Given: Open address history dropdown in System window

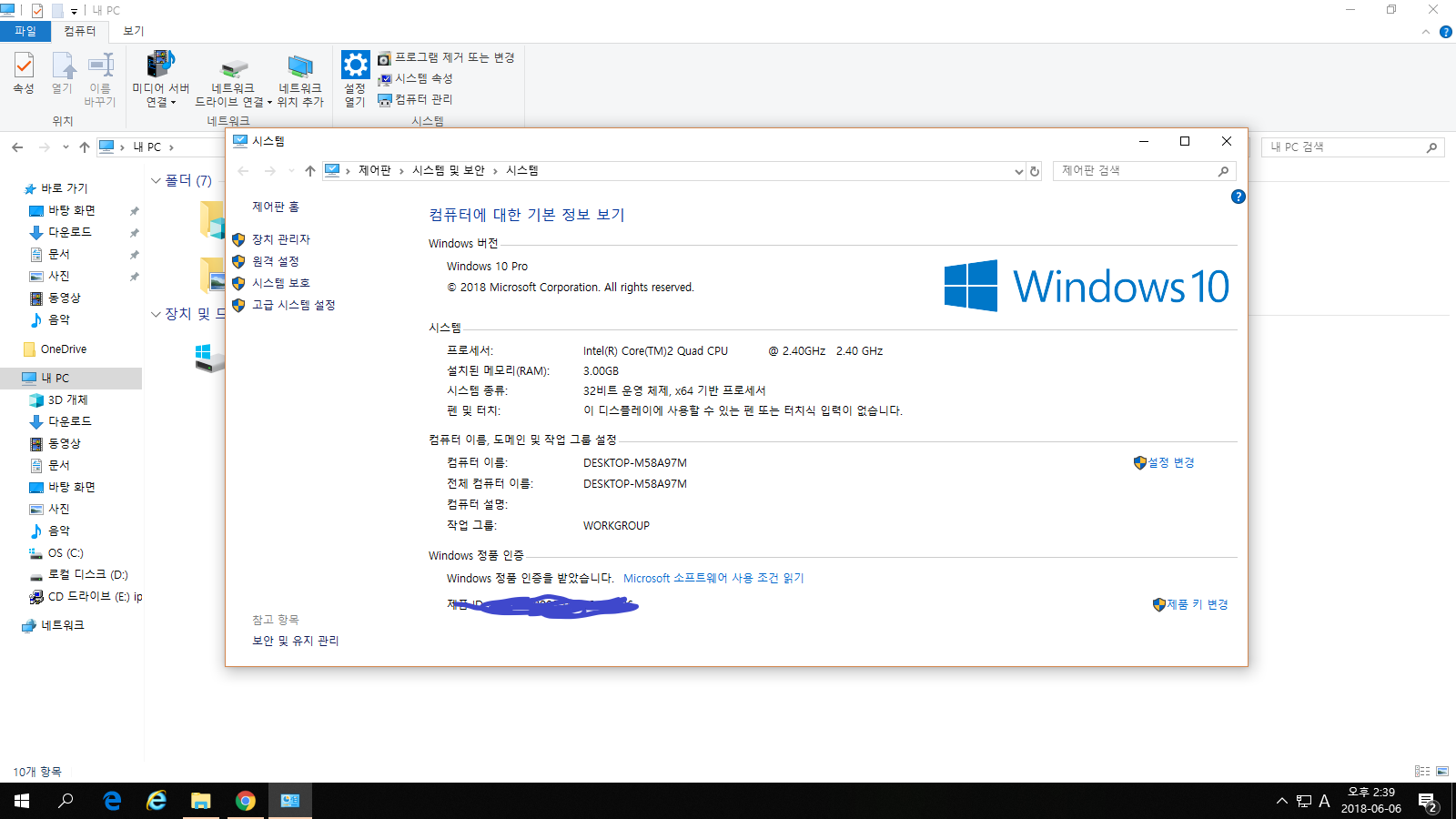Looking at the screenshot, I should [x=1018, y=171].
